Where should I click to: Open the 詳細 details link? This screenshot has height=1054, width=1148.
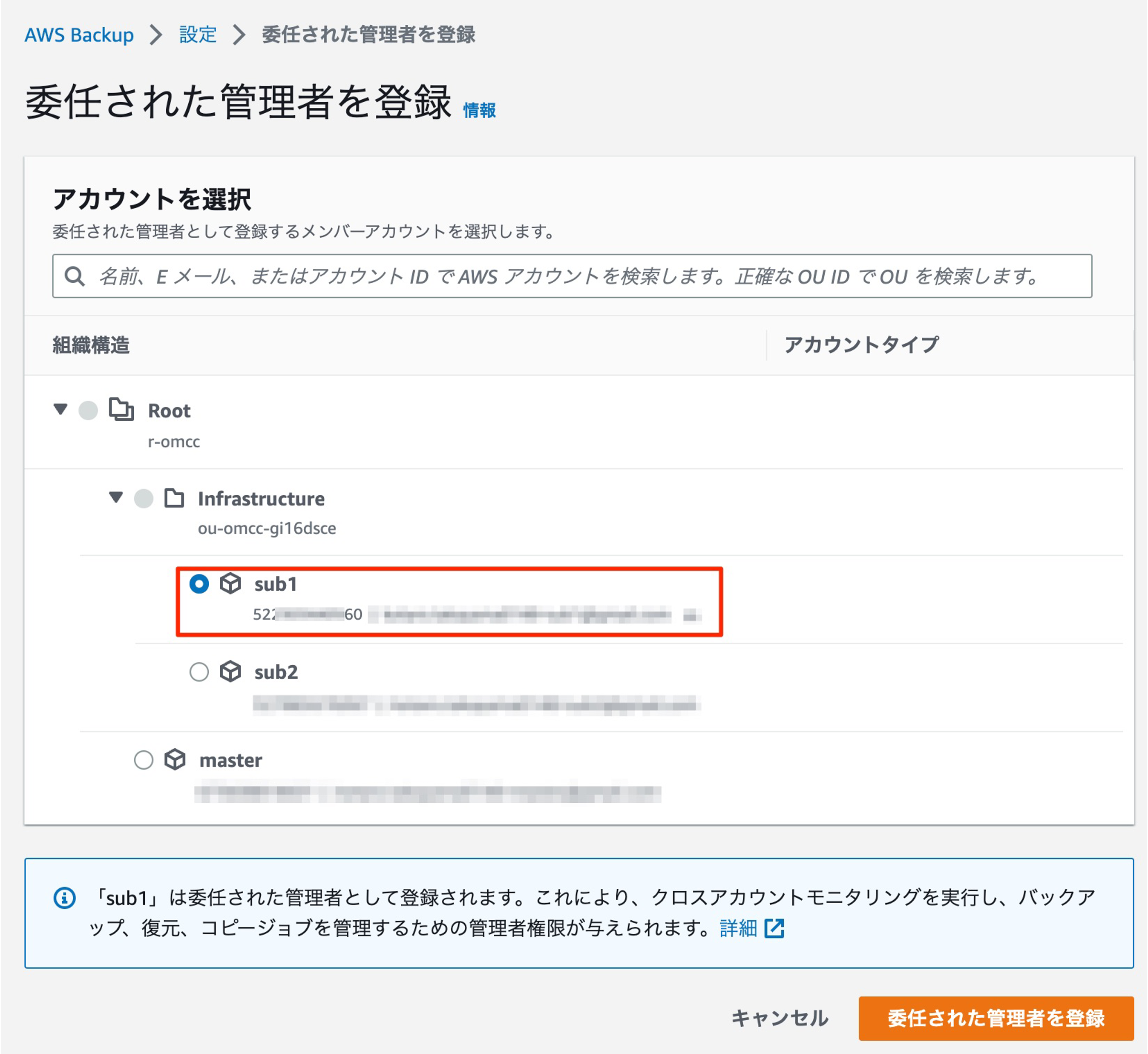tap(738, 928)
